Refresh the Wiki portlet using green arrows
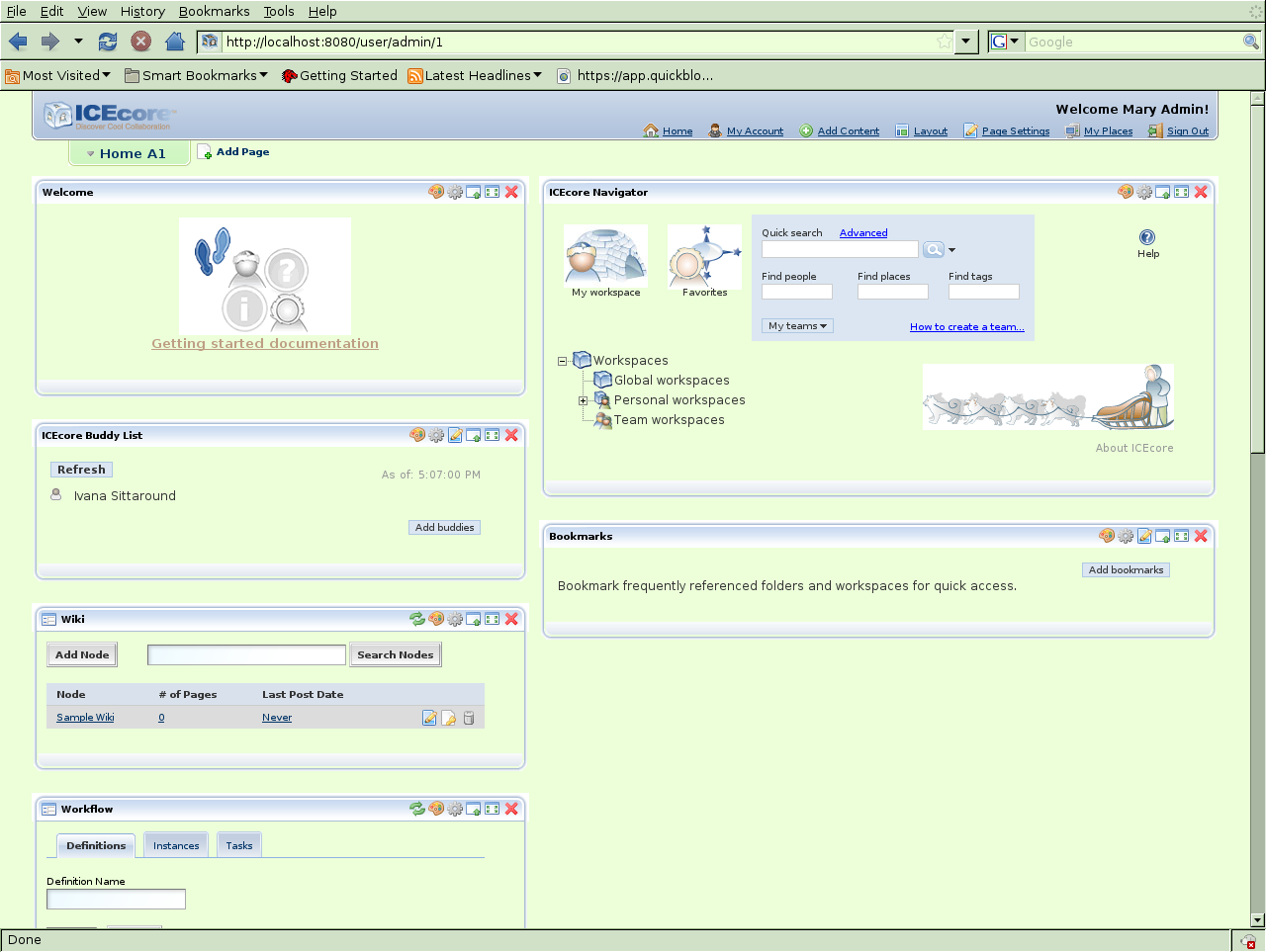The width and height of the screenshot is (1266, 952). coord(417,619)
